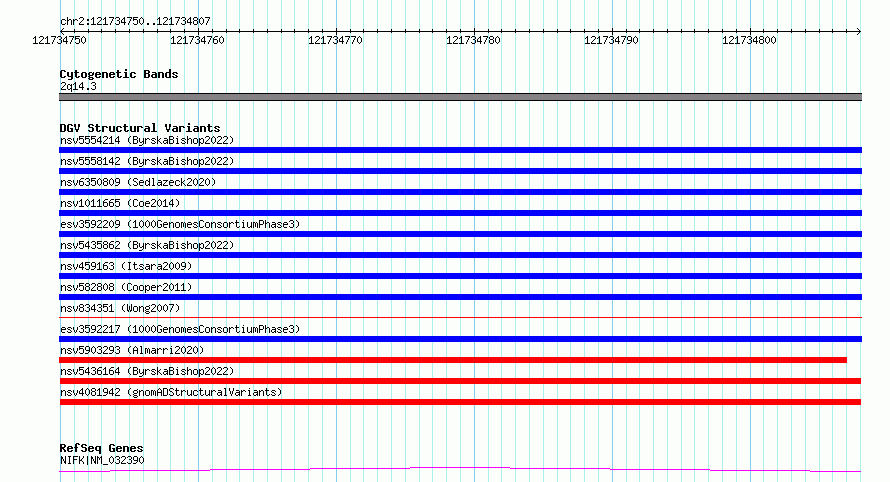Viewport: 890px width, 482px height.
Task: Open variant nsv5435862 (ByrskaBishop2022) label
Action: pos(147,245)
